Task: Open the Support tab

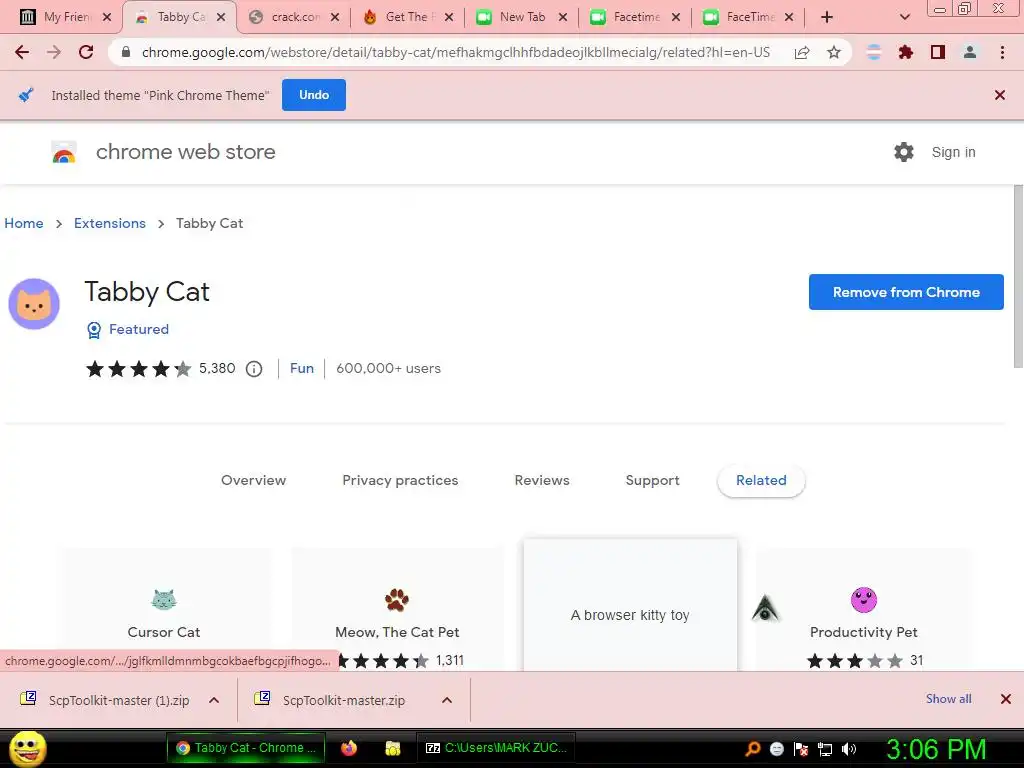Action: click(x=652, y=481)
